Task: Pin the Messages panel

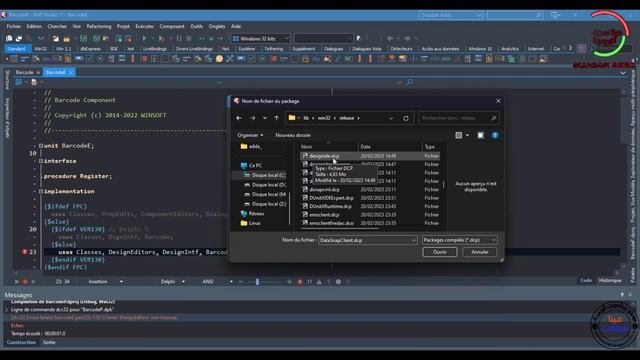Action: (x=622, y=294)
